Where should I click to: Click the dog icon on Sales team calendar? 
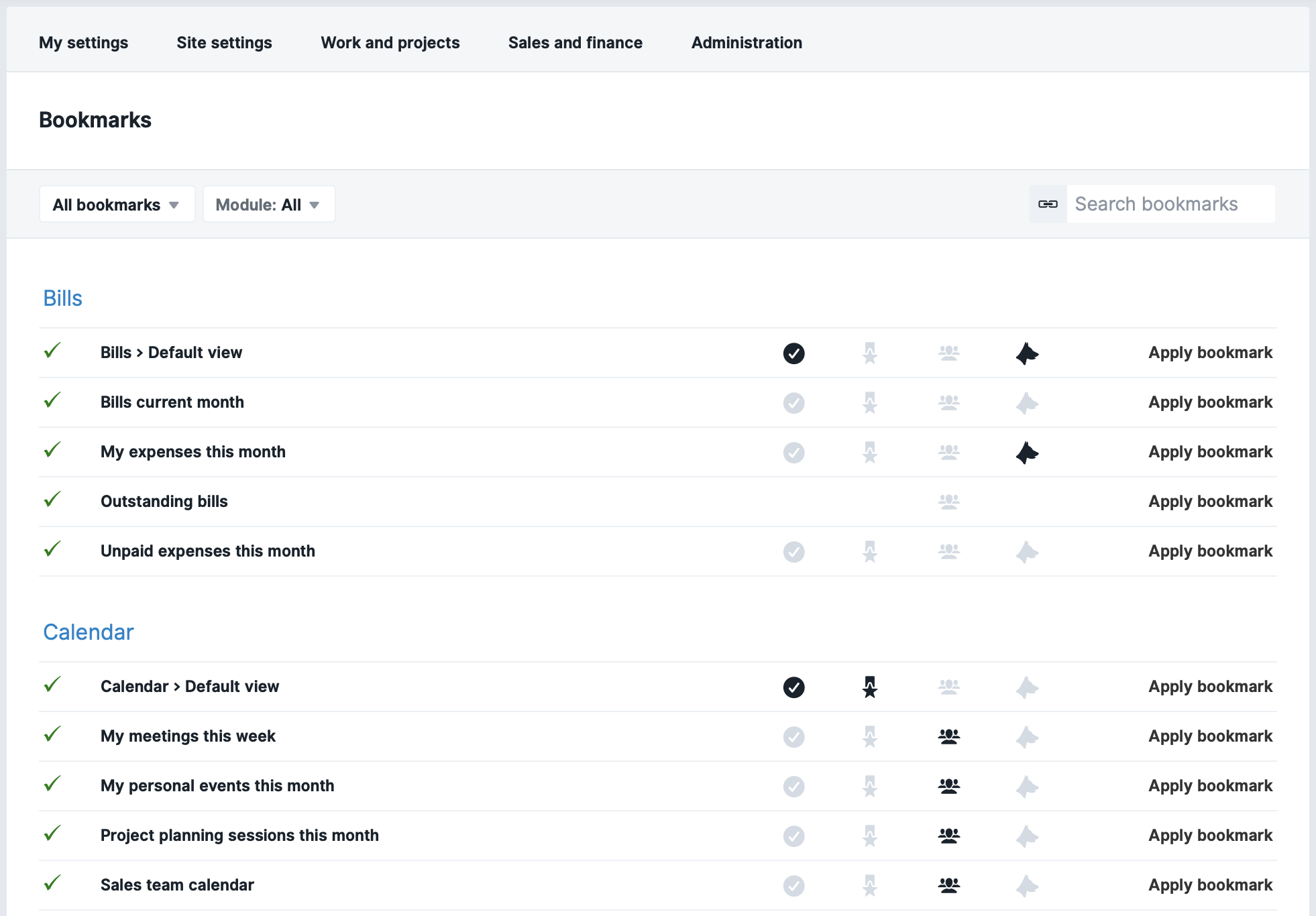point(1027,885)
